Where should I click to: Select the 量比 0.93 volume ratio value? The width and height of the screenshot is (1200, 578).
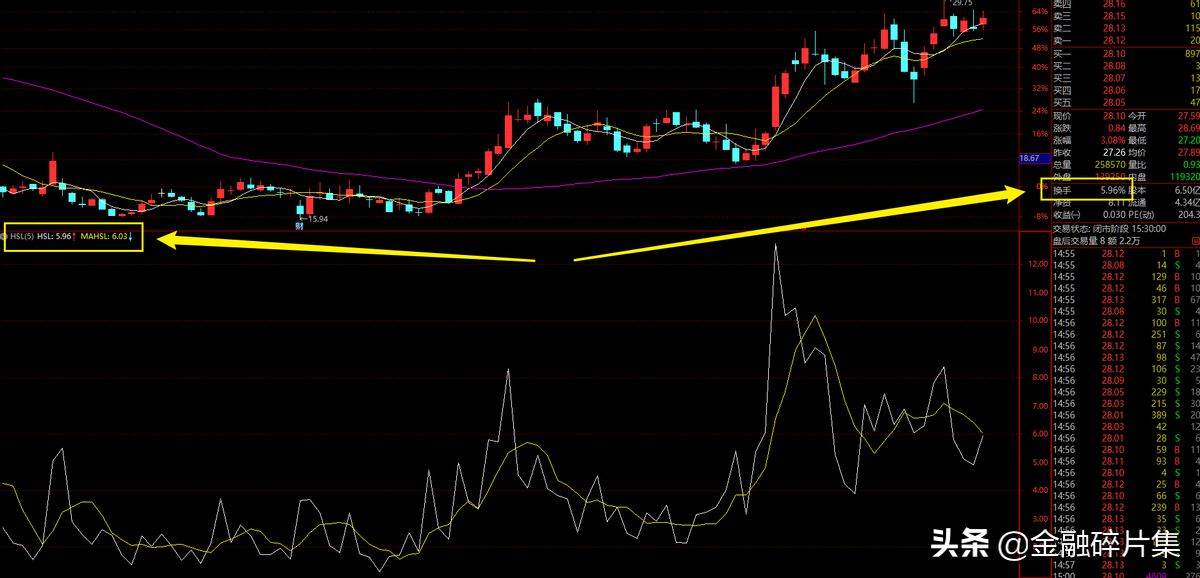coord(1166,164)
